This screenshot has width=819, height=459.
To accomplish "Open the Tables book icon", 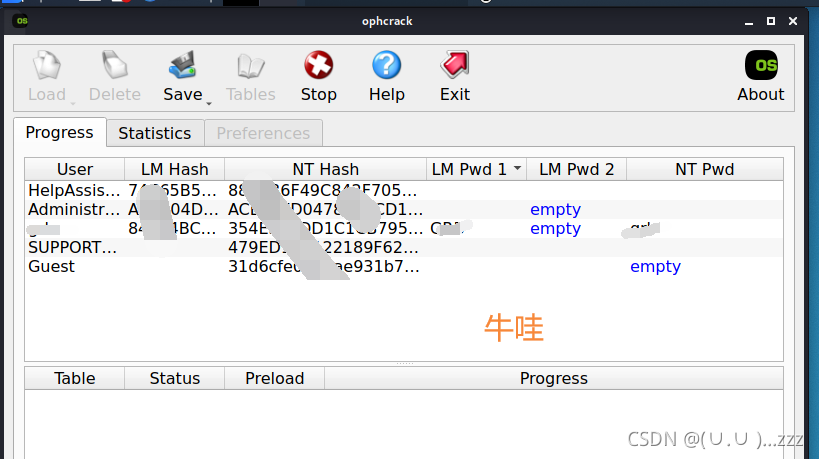I will tap(251, 65).
